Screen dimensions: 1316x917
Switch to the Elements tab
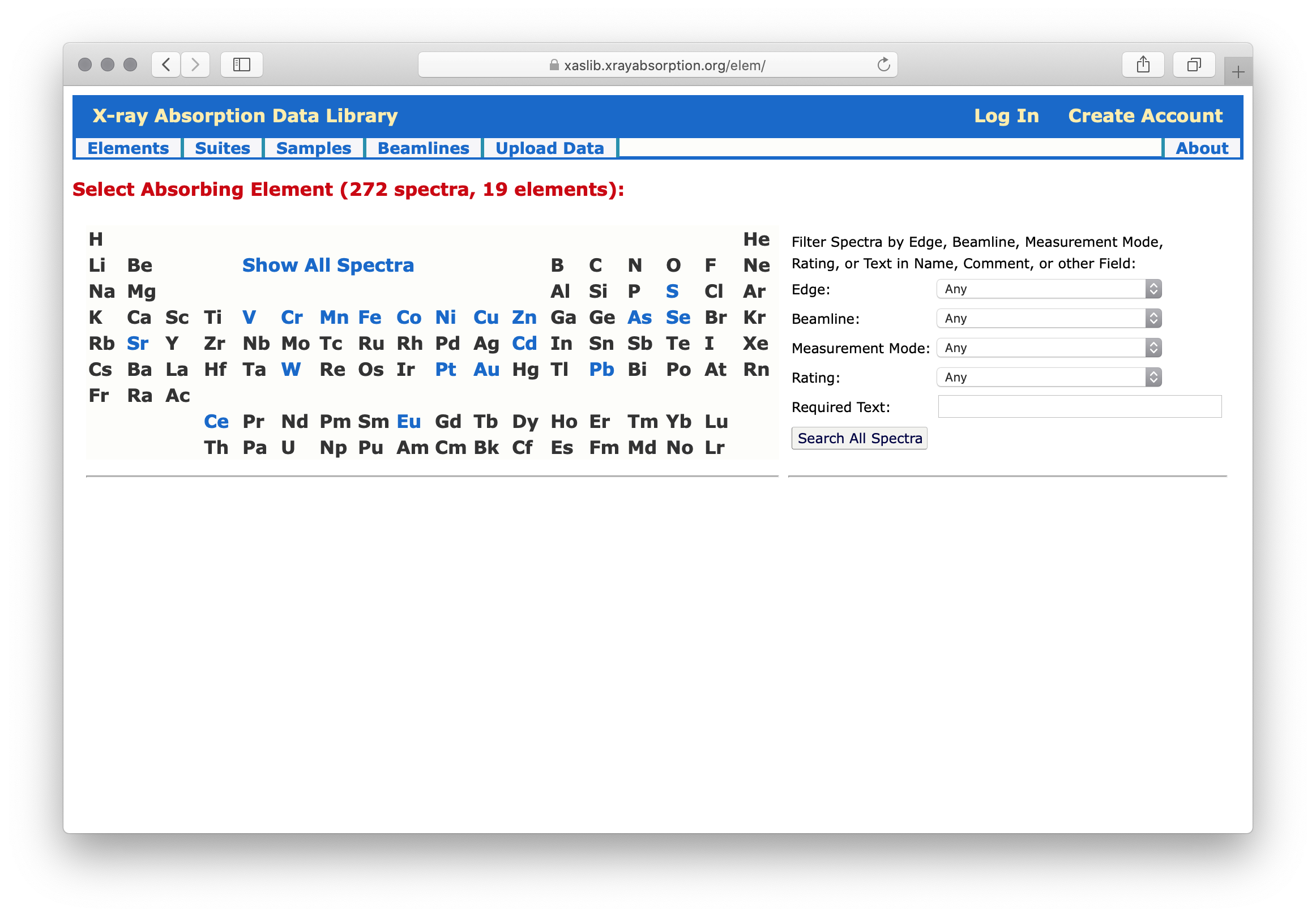click(x=129, y=148)
